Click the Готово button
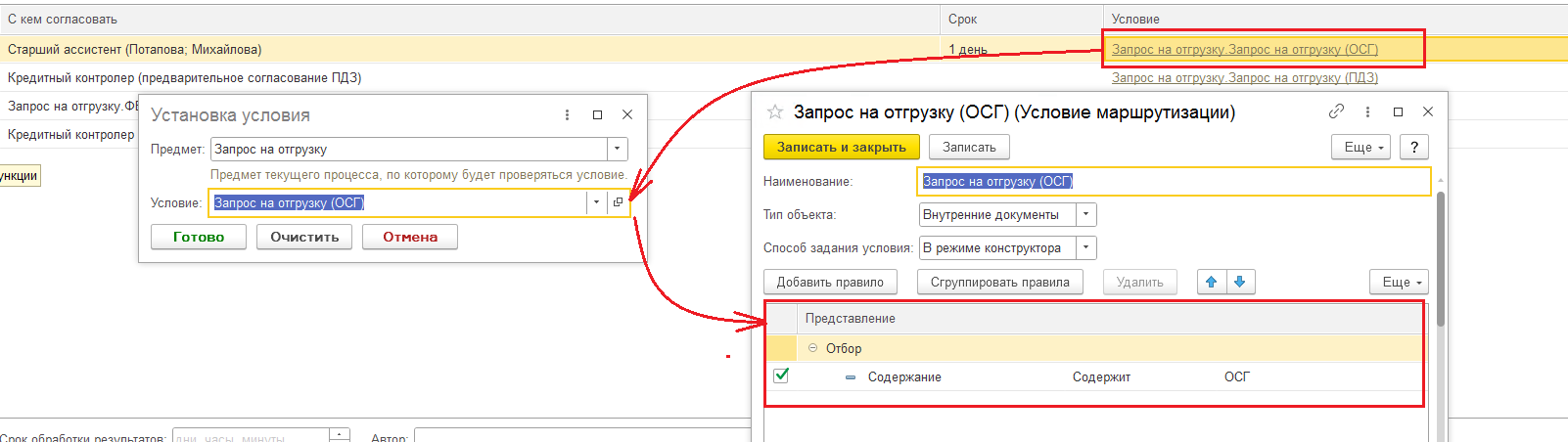Viewport: 1568px width, 442px height. point(199,237)
